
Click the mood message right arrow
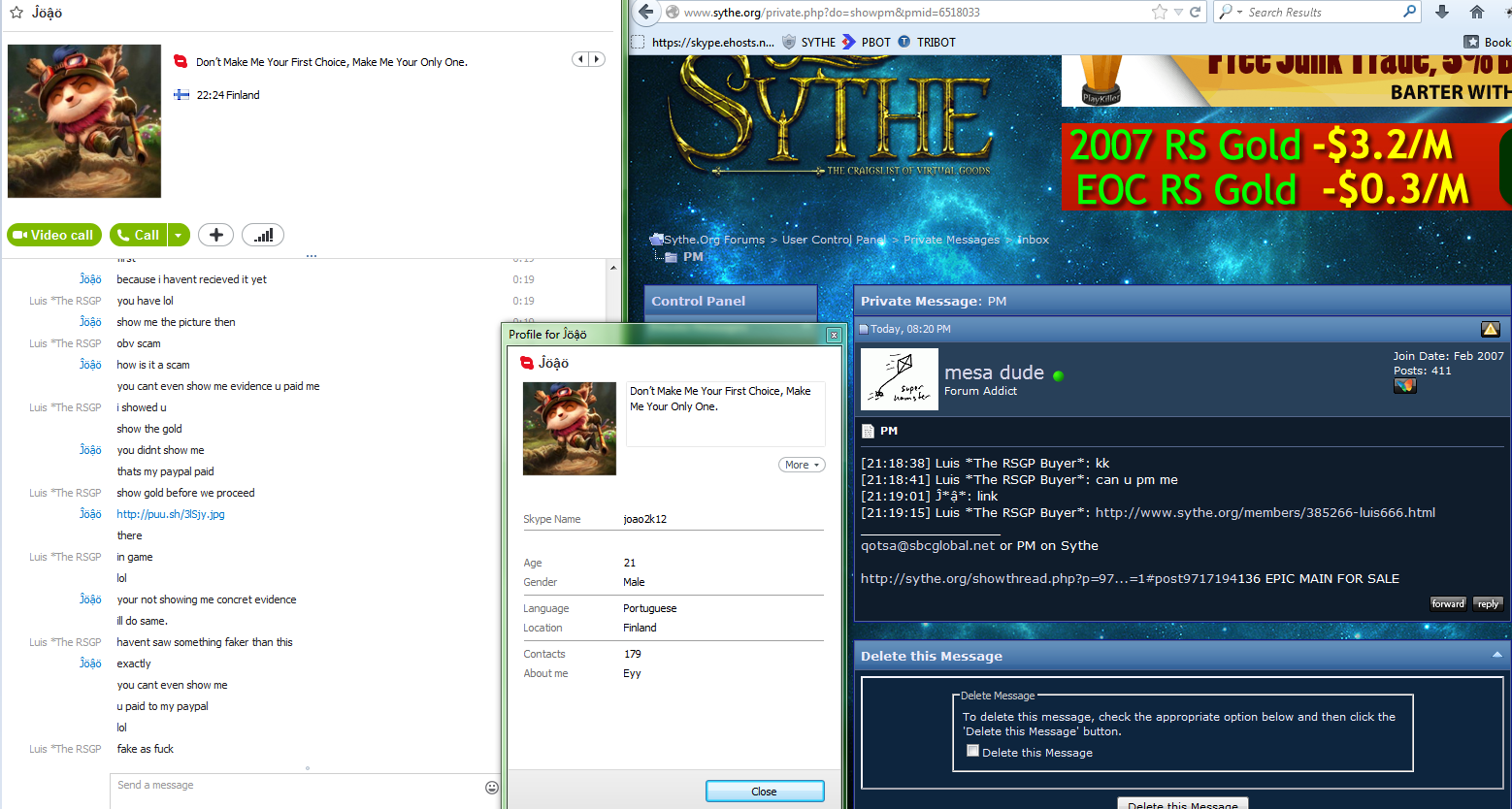pyautogui.click(x=597, y=59)
